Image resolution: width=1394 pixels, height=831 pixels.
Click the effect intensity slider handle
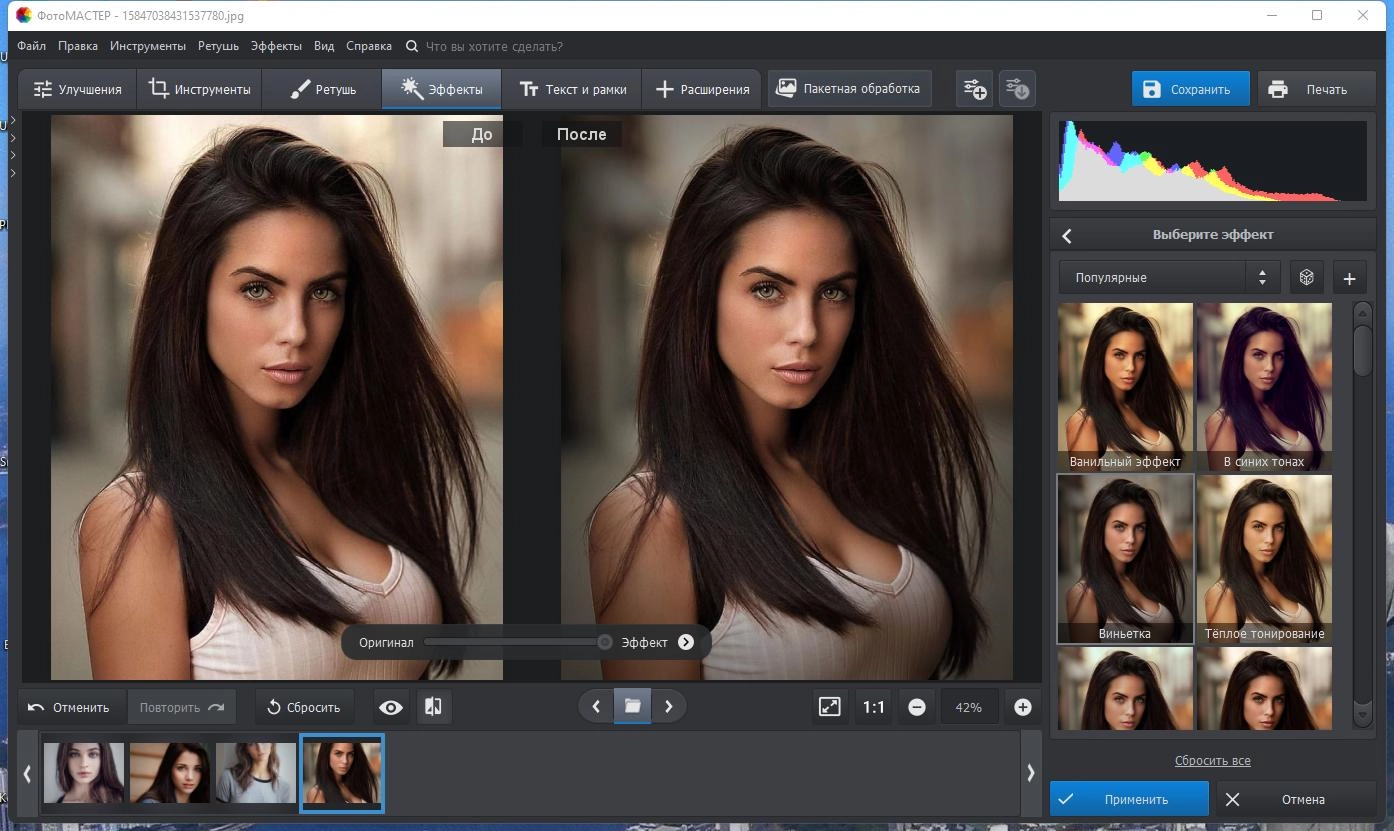pyautogui.click(x=605, y=642)
